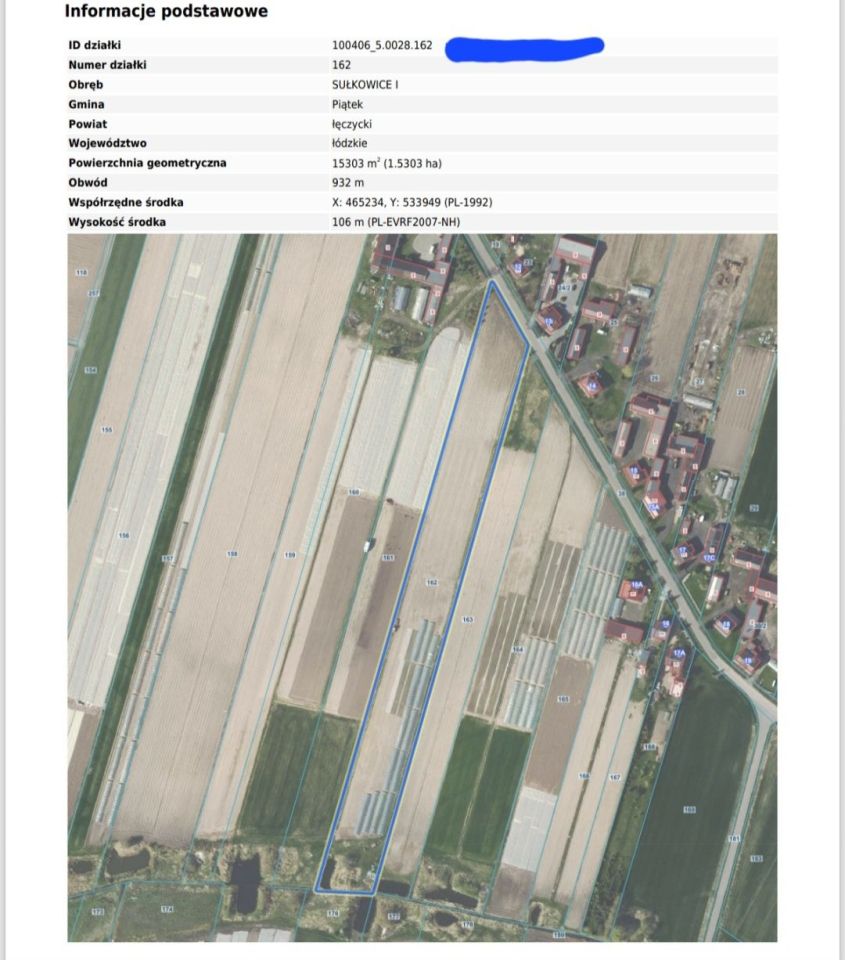Click house number '17A' on the map
Viewport: 845px width, 960px height.
[678, 653]
